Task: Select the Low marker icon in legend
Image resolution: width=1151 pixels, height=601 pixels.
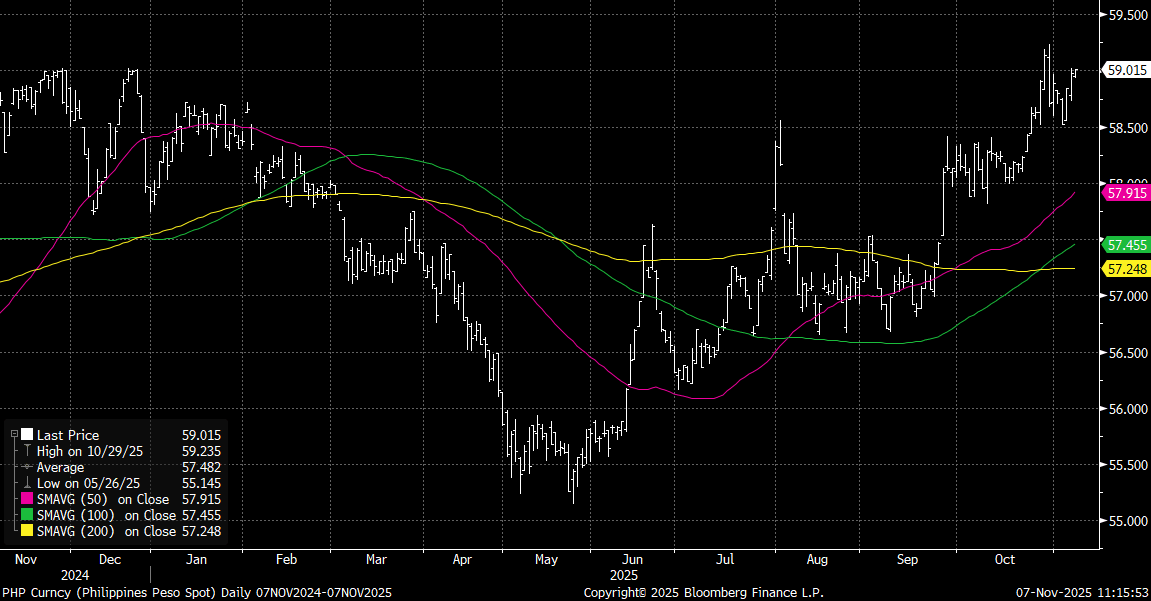Action: (27, 483)
